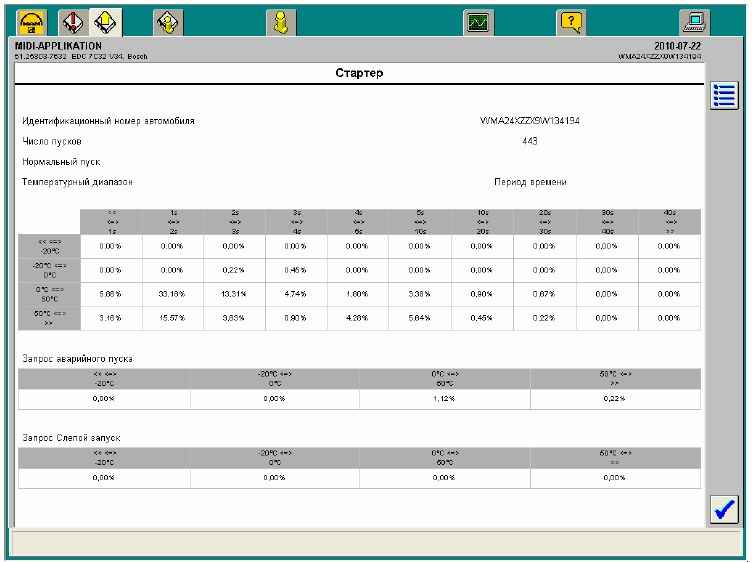
Task: Click the Запрос Слепой запуск heading
Action: [71, 438]
